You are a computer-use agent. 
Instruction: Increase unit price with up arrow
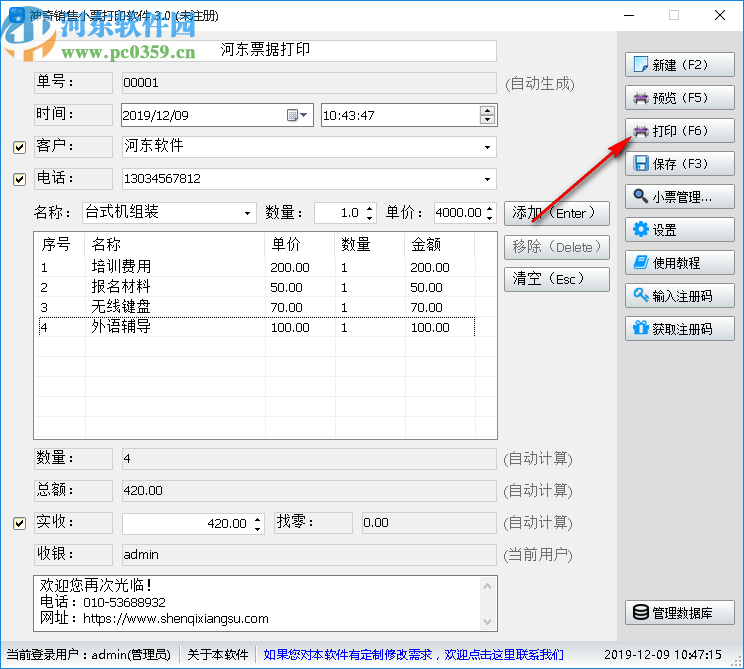[x=490, y=208]
